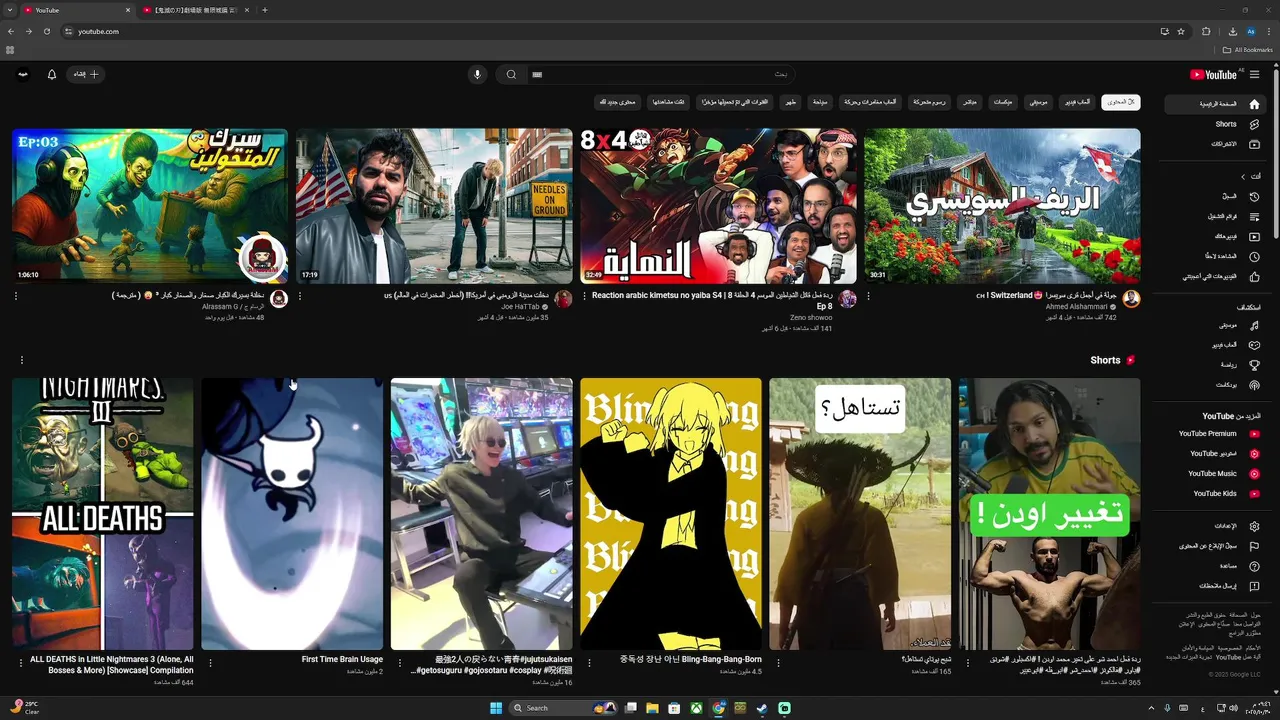This screenshot has height=720, width=1280.
Task: Open more options for Shorts shelf
Action: [x=21, y=360]
